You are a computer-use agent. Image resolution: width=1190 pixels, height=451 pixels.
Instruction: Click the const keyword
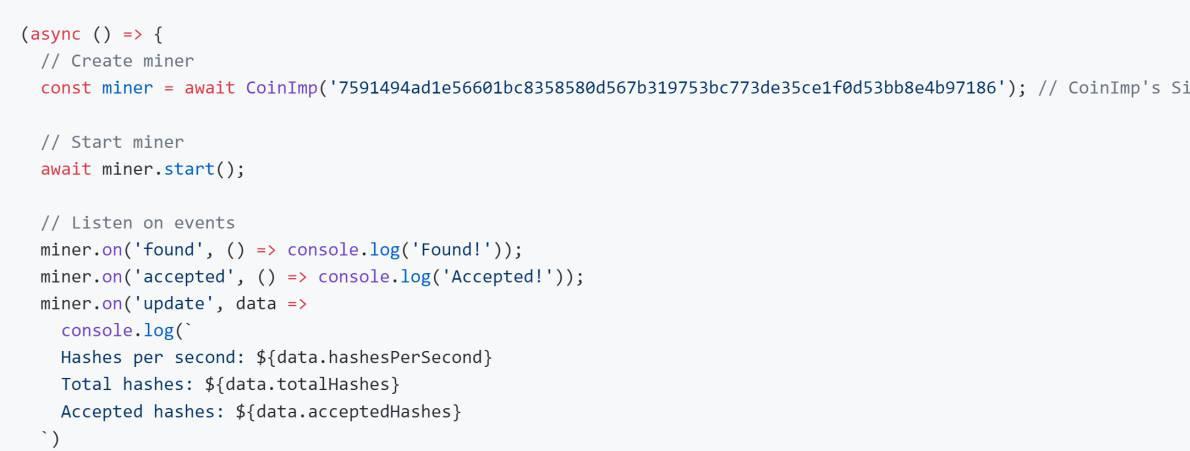66,88
